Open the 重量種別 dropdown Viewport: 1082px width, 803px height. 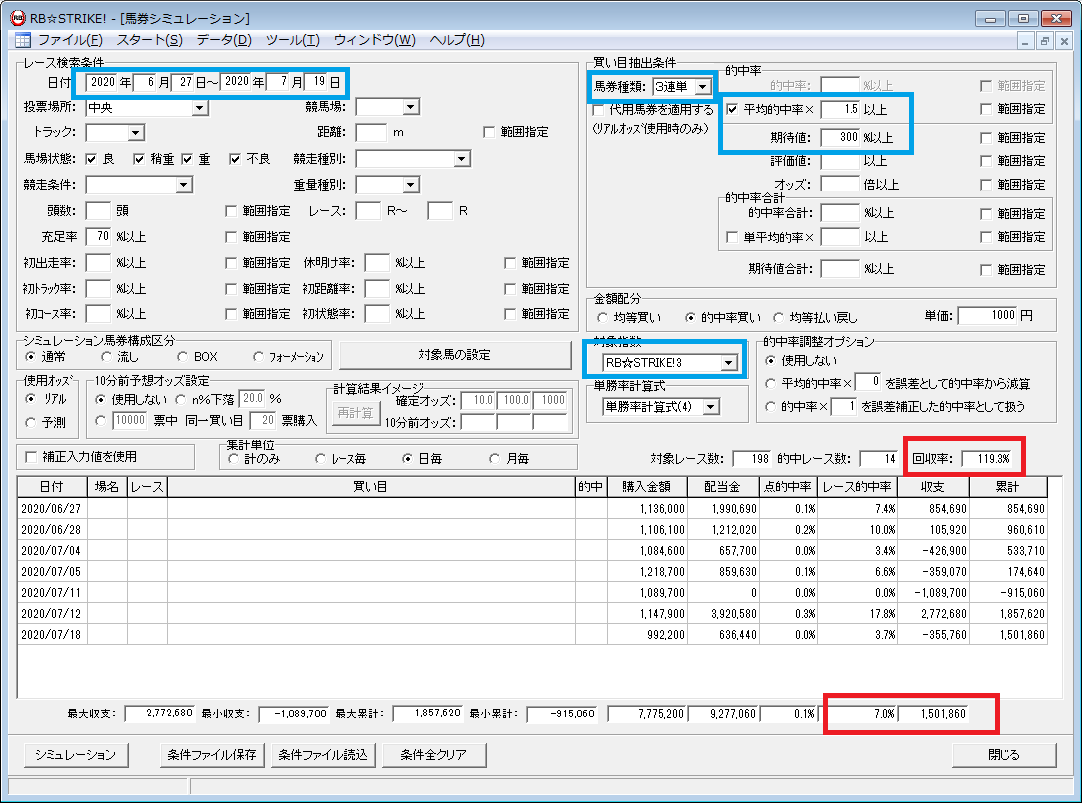click(x=411, y=185)
